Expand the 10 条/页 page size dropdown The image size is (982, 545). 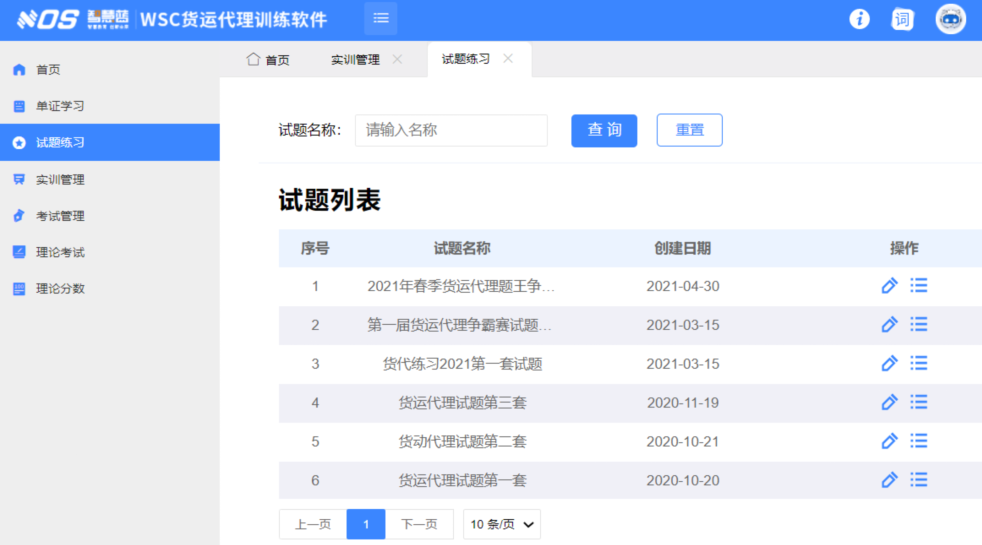pyautogui.click(x=502, y=524)
